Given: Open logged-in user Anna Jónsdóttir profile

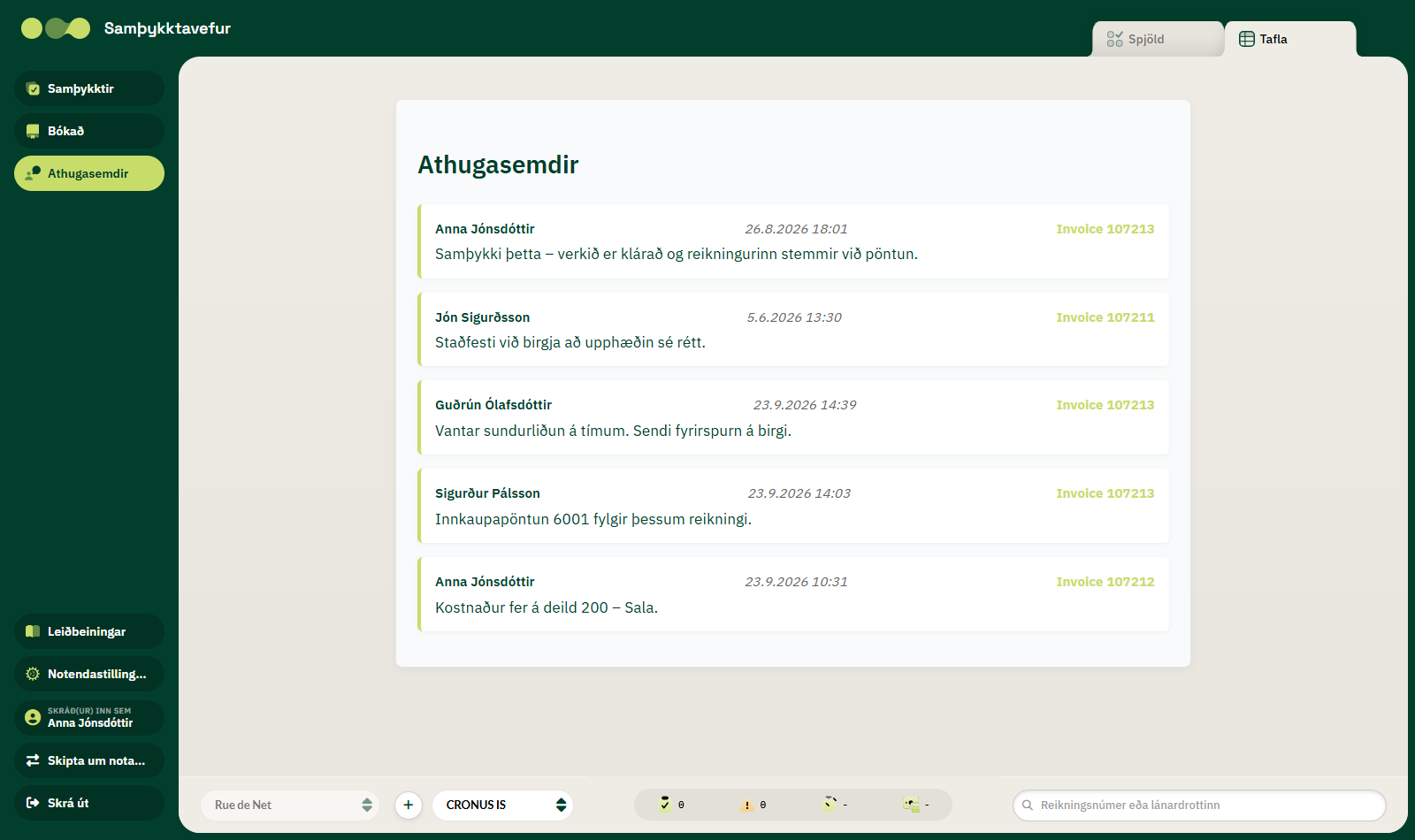Looking at the screenshot, I should (89, 717).
